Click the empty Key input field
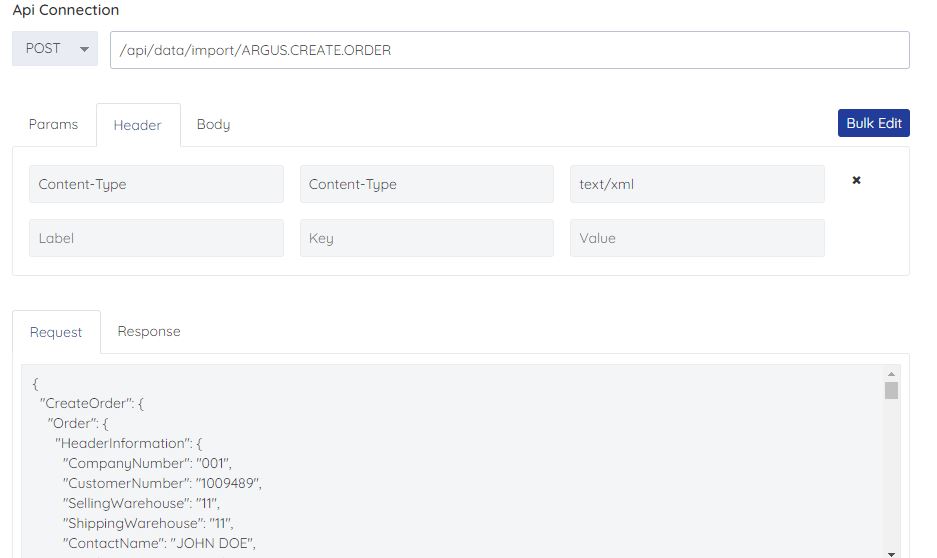 [427, 238]
